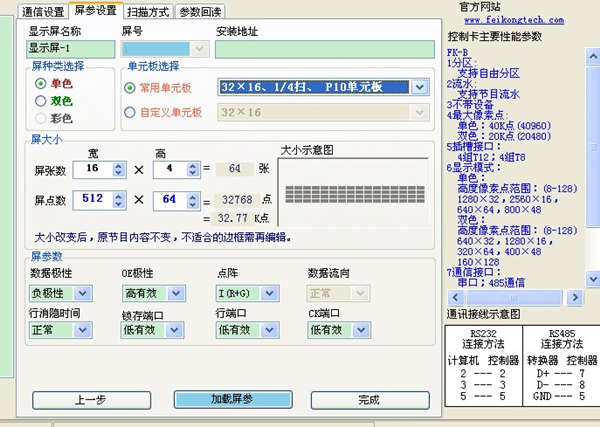
Task: Open the 数据流向 dropdown
Action: [x=360, y=293]
